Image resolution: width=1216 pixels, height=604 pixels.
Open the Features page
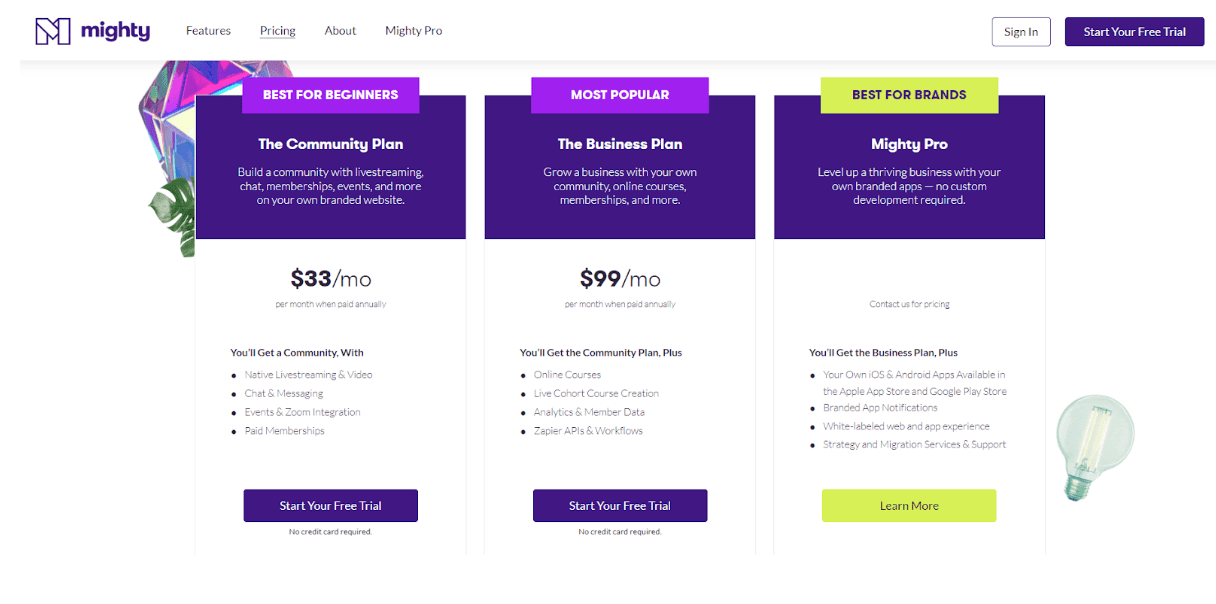(x=208, y=30)
